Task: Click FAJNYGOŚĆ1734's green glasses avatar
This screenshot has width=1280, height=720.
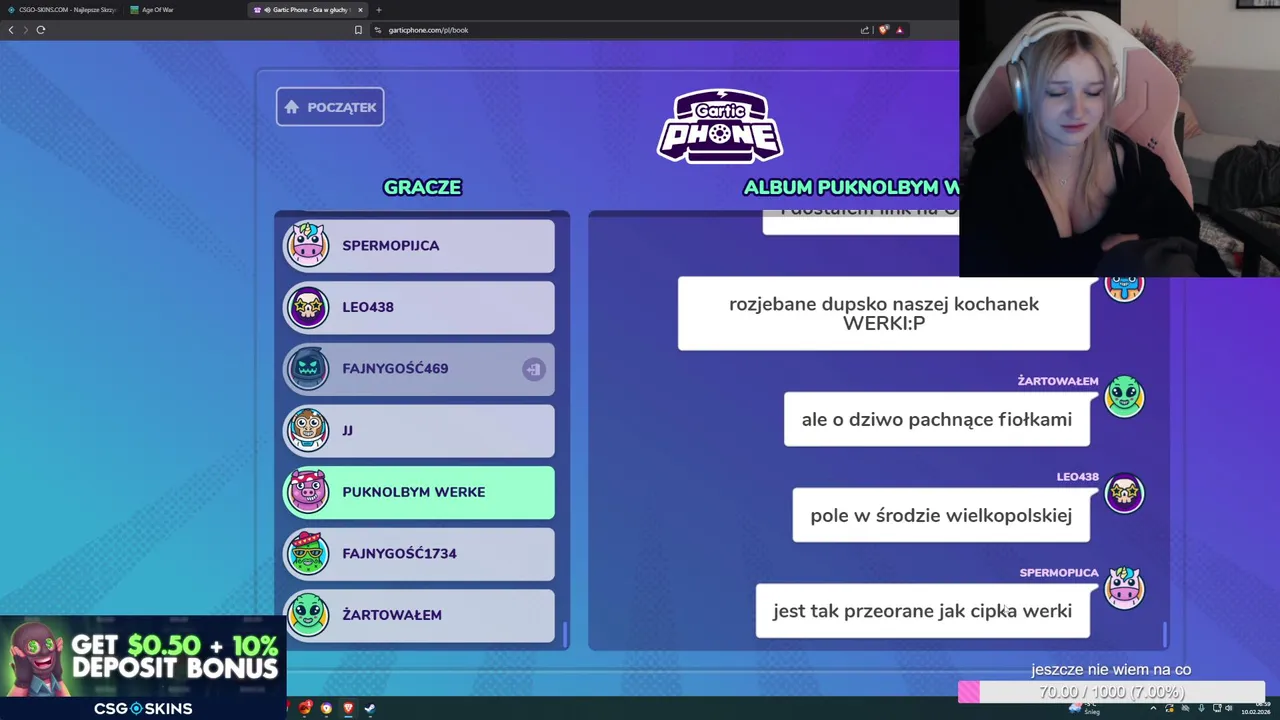Action: 307,553
